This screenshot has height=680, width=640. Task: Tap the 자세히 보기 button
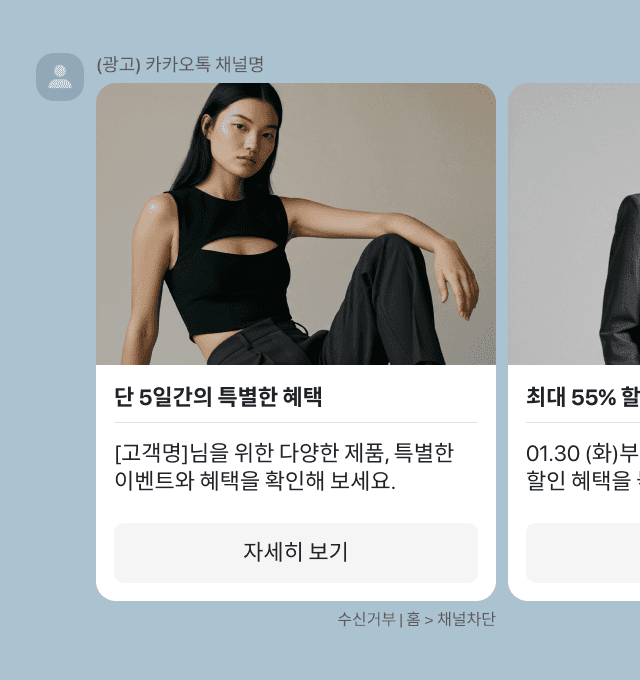(x=296, y=552)
